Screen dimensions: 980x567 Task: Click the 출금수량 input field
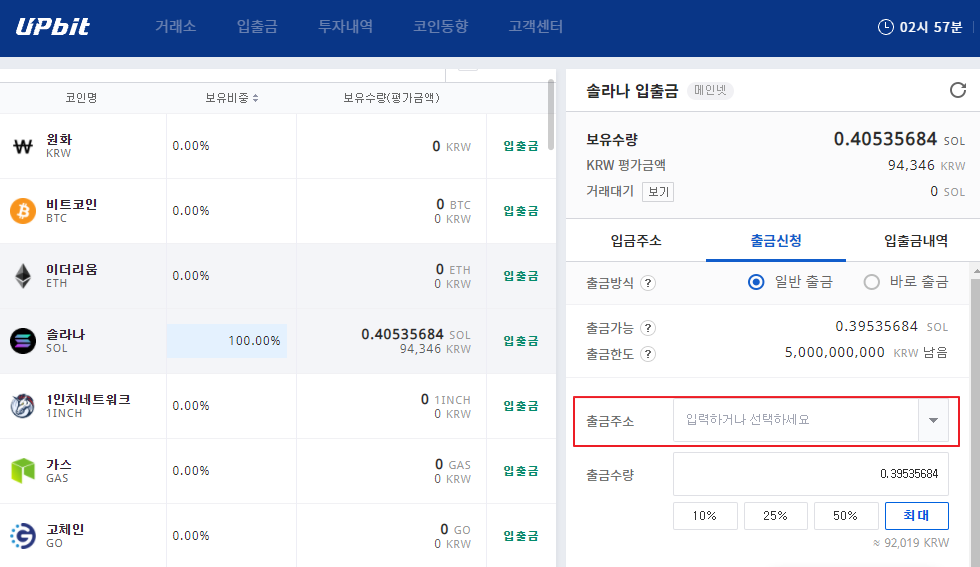pyautogui.click(x=811, y=474)
